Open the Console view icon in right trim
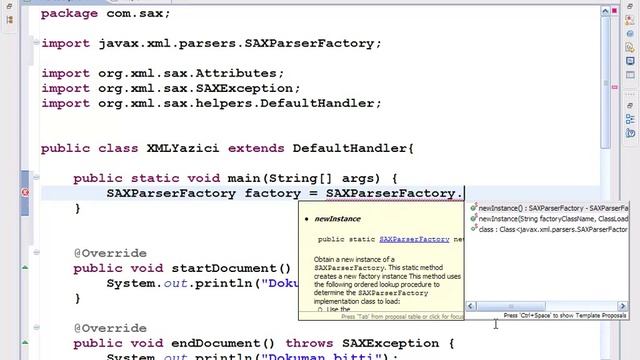The image size is (640, 360). pos(630,61)
